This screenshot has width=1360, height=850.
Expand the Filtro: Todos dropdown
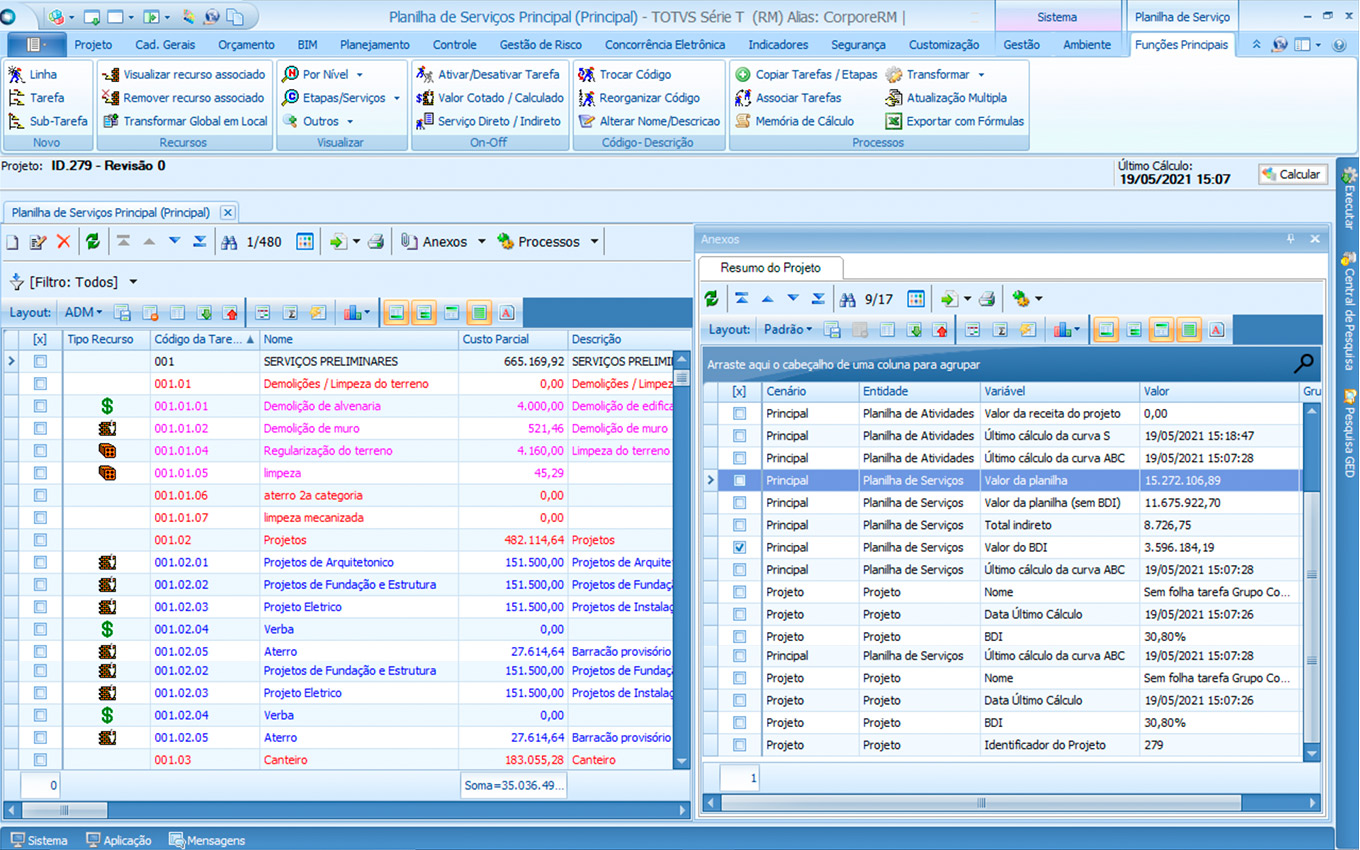coord(133,282)
